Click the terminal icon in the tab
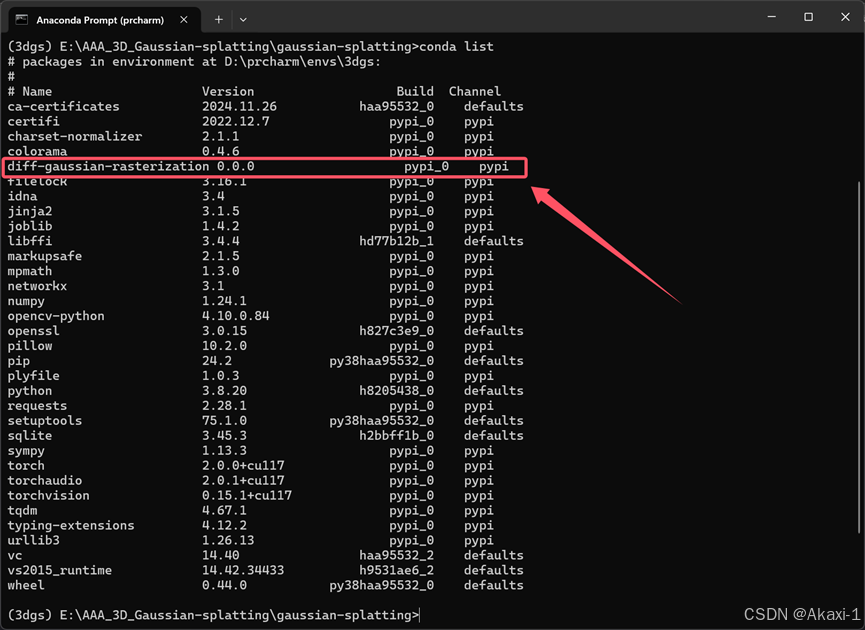 click(x=22, y=20)
